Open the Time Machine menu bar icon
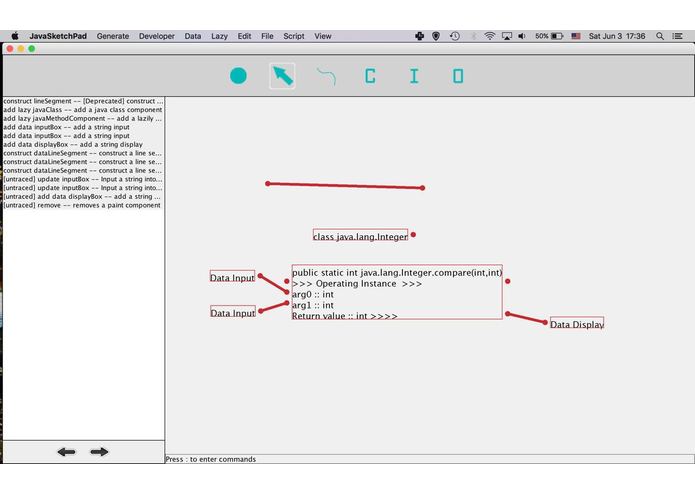 [454, 36]
